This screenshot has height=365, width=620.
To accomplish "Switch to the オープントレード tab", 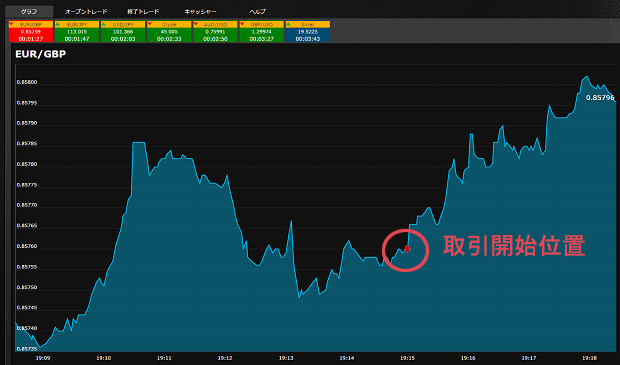I will tap(86, 11).
